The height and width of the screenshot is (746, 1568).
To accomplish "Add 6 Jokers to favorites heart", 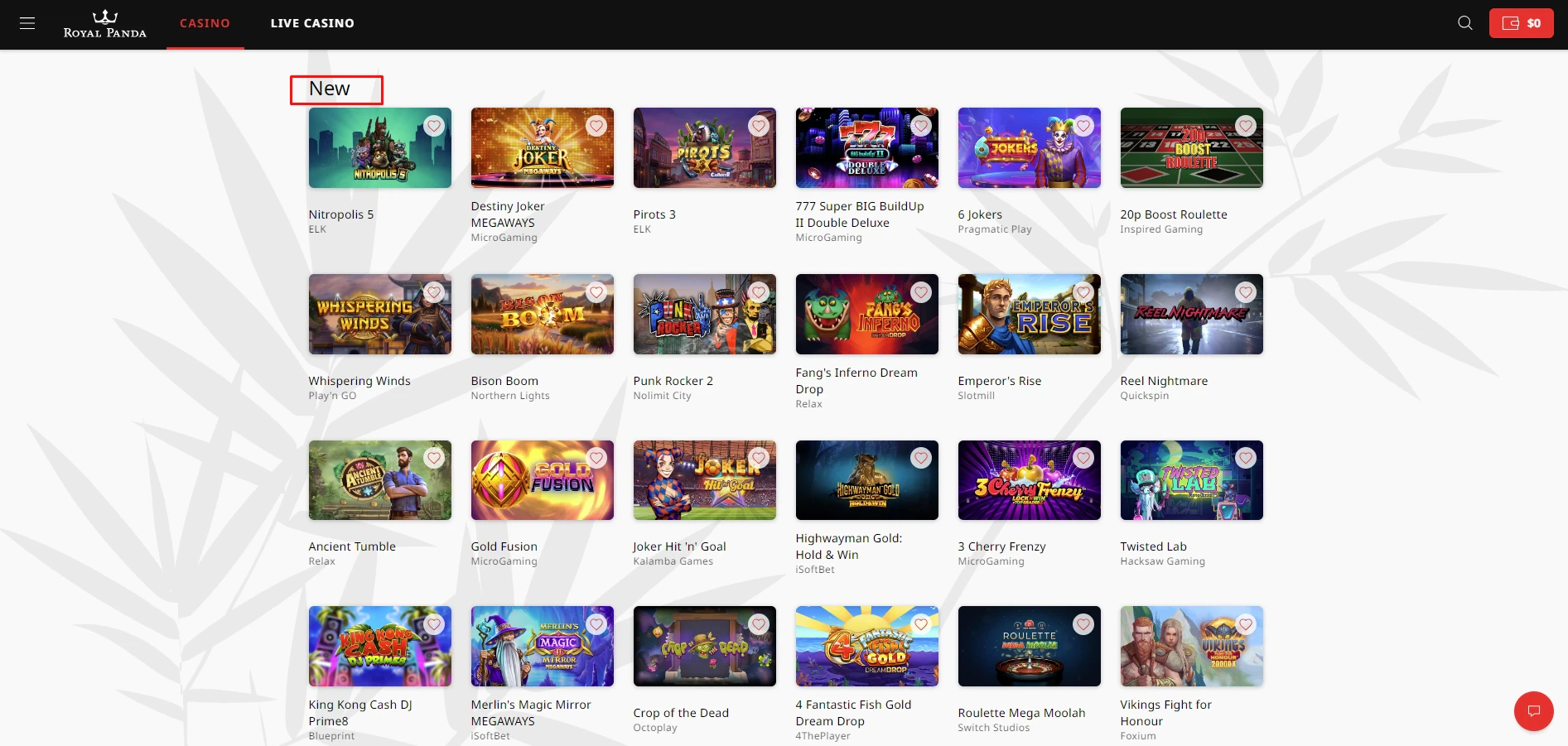I will point(1083,126).
